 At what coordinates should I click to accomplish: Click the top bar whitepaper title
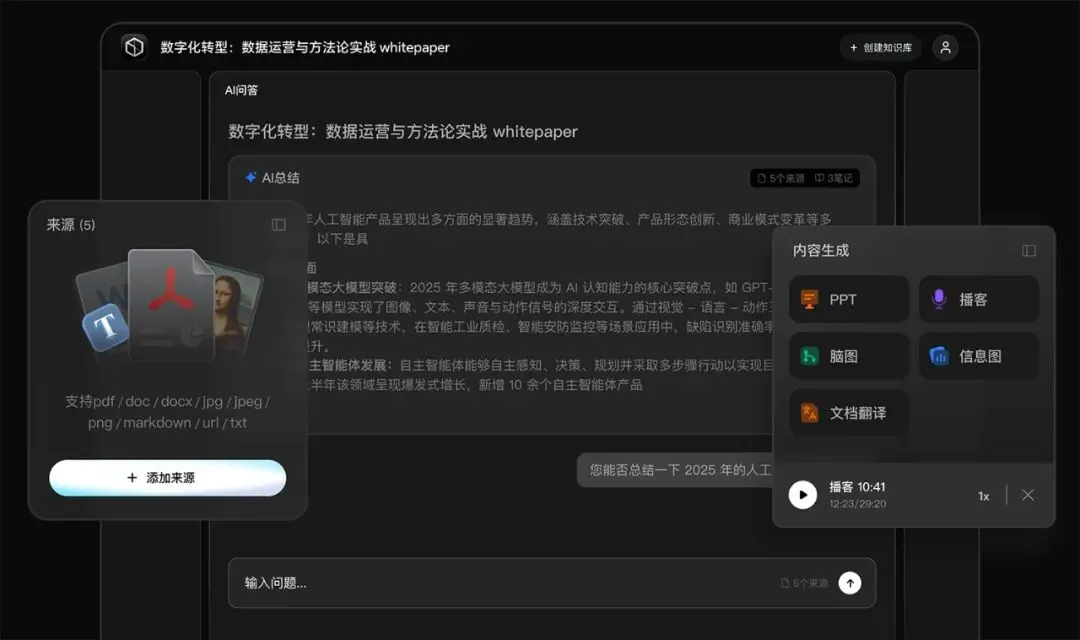(x=304, y=48)
